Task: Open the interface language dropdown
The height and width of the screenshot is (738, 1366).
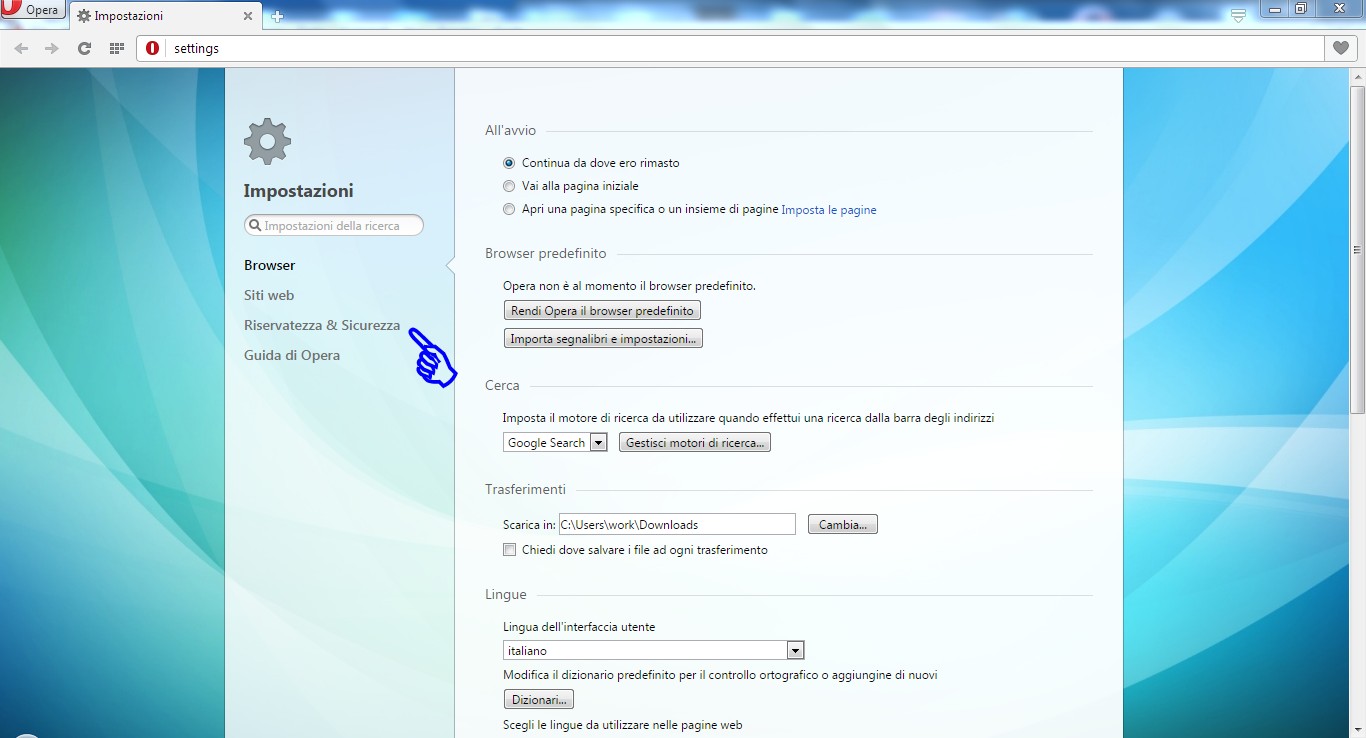Action: tap(794, 650)
